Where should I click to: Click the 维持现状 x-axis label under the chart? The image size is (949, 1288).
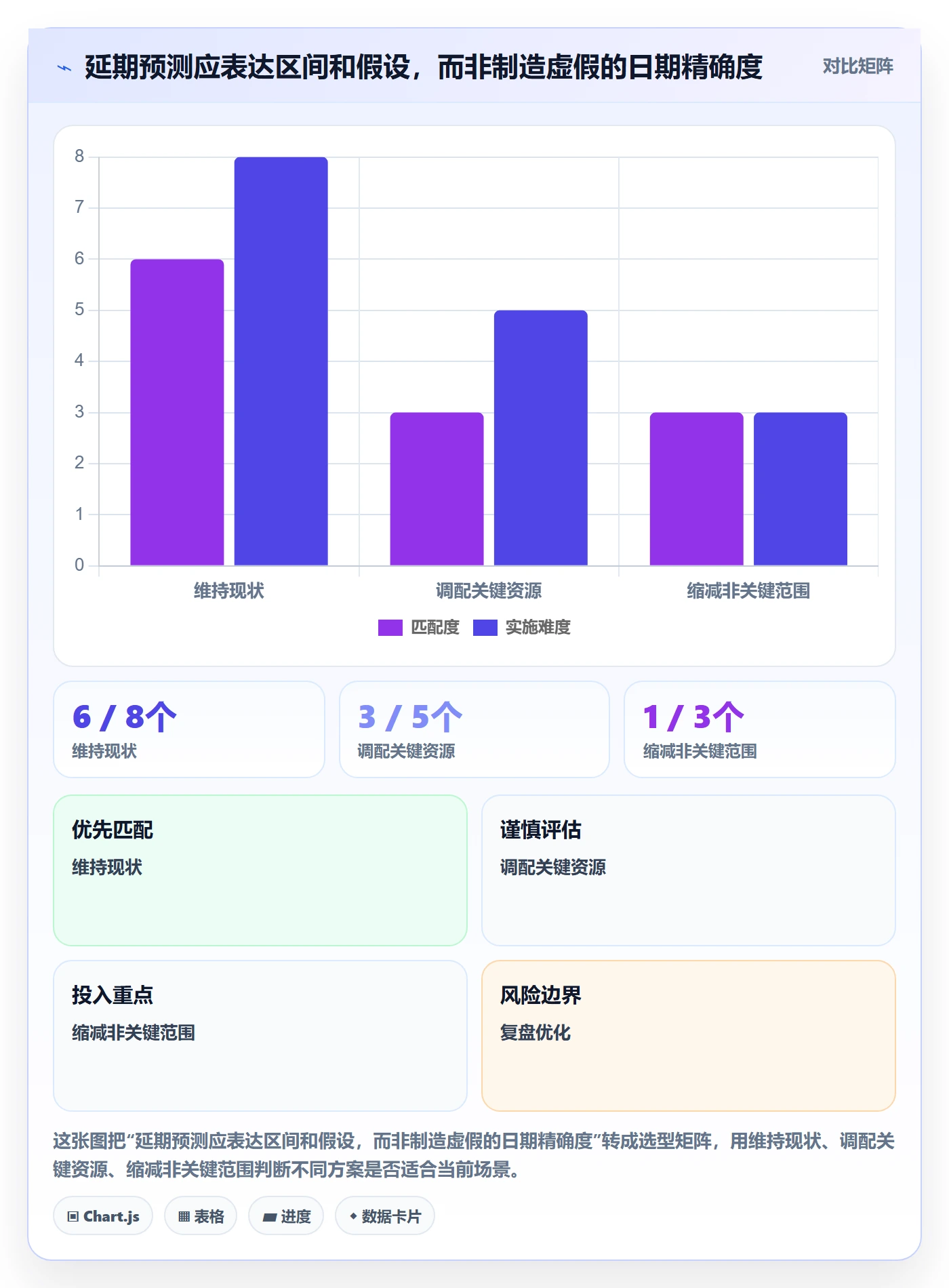(x=229, y=591)
